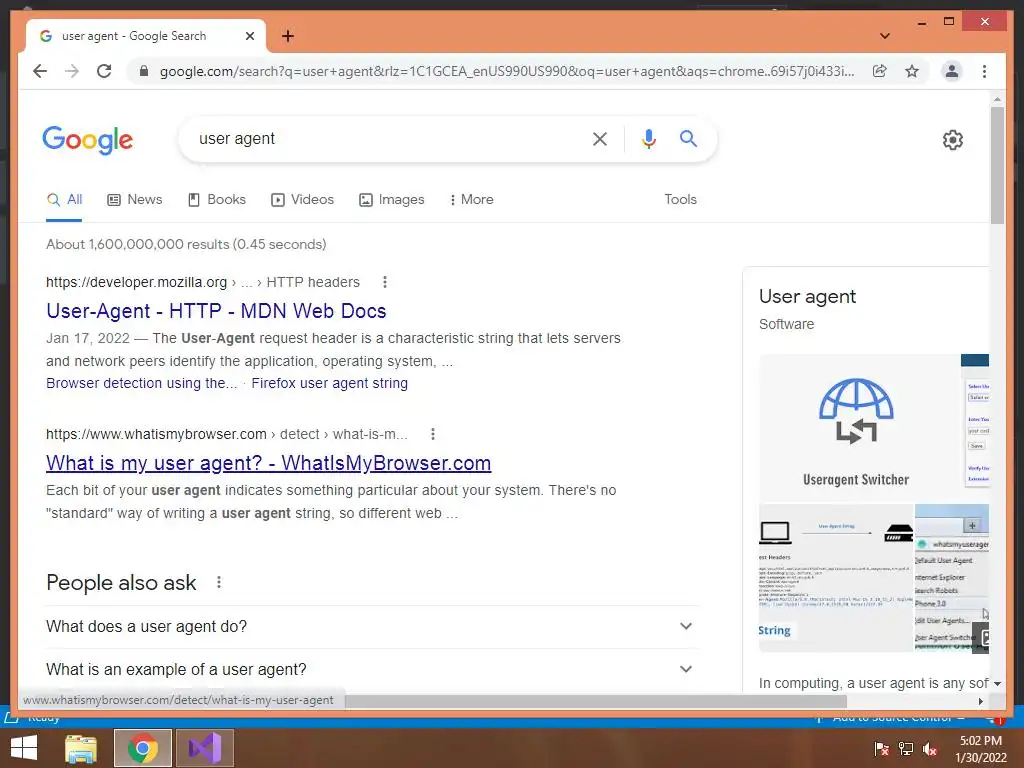Viewport: 1024px width, 768px height.
Task: Open User-Agent - HTTP - MDN Web Docs
Action: [x=216, y=311]
